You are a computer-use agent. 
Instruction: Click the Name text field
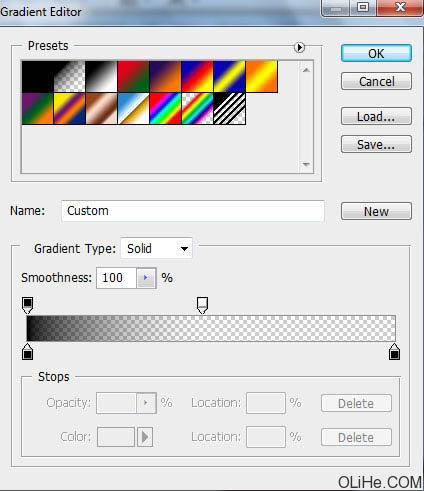pyautogui.click(x=193, y=211)
